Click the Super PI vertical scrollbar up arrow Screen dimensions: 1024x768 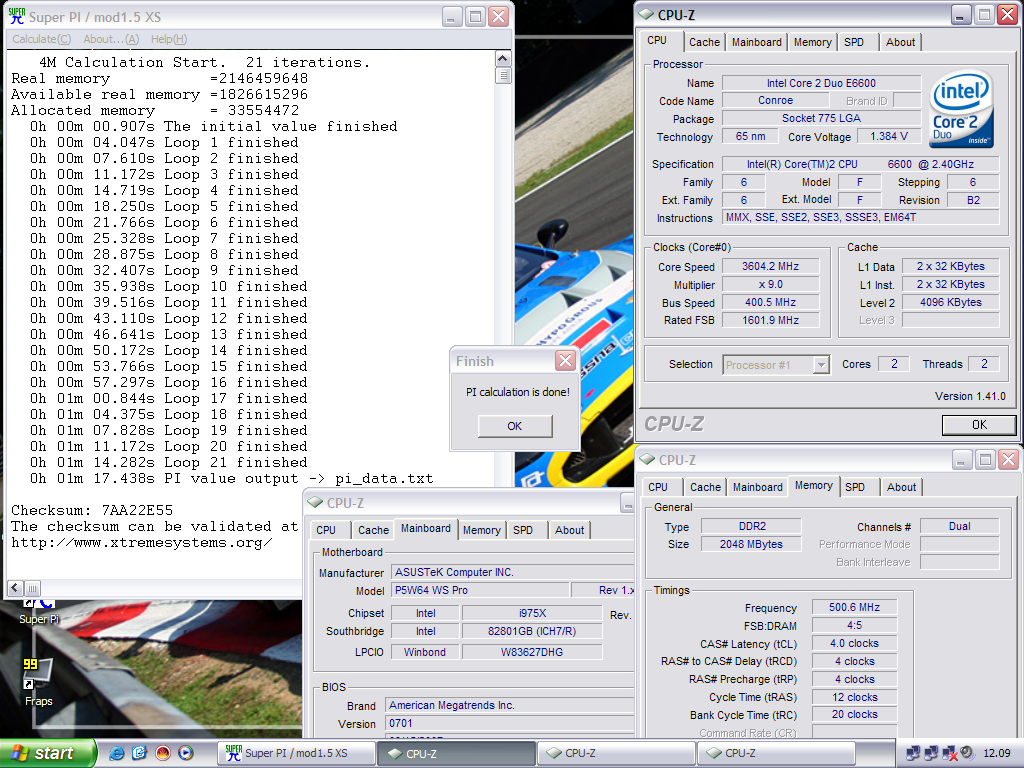502,59
